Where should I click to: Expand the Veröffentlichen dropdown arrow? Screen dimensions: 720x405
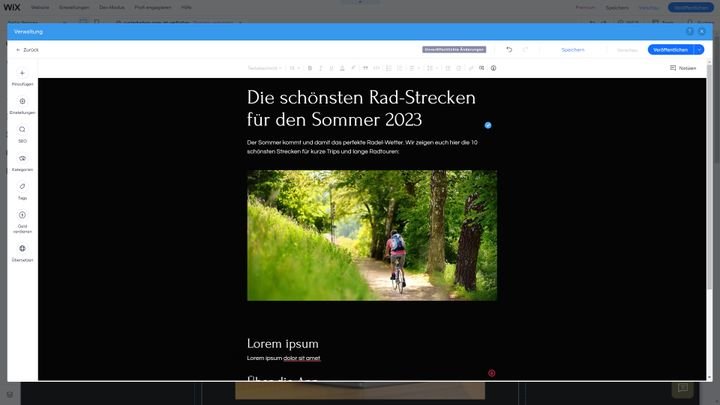point(699,50)
